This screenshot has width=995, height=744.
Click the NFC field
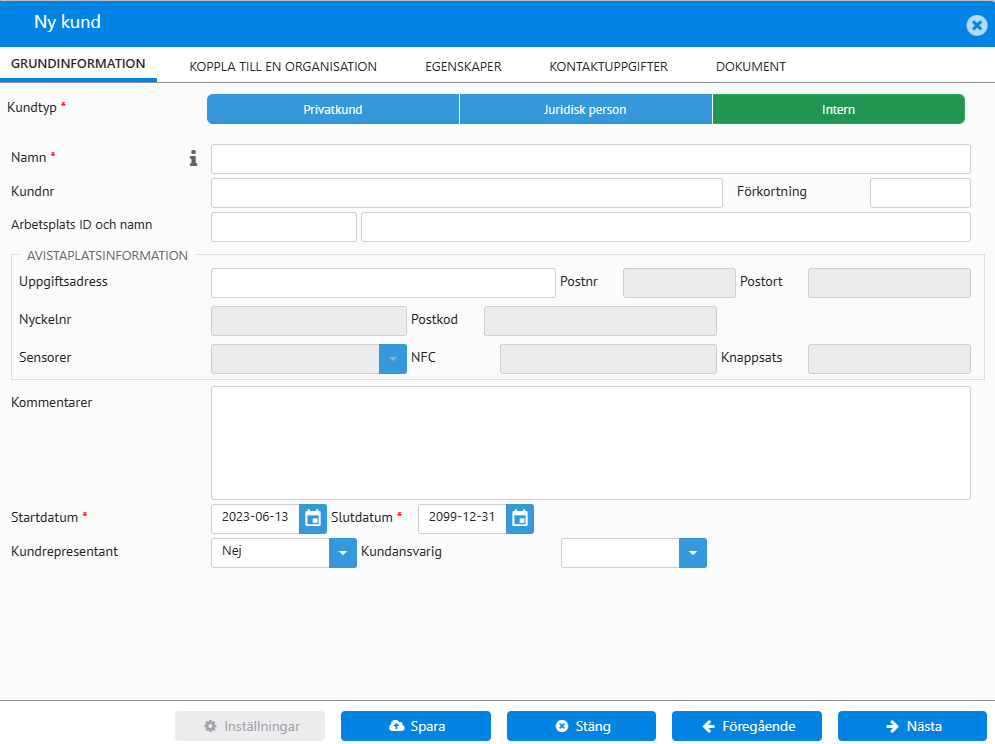coord(608,359)
